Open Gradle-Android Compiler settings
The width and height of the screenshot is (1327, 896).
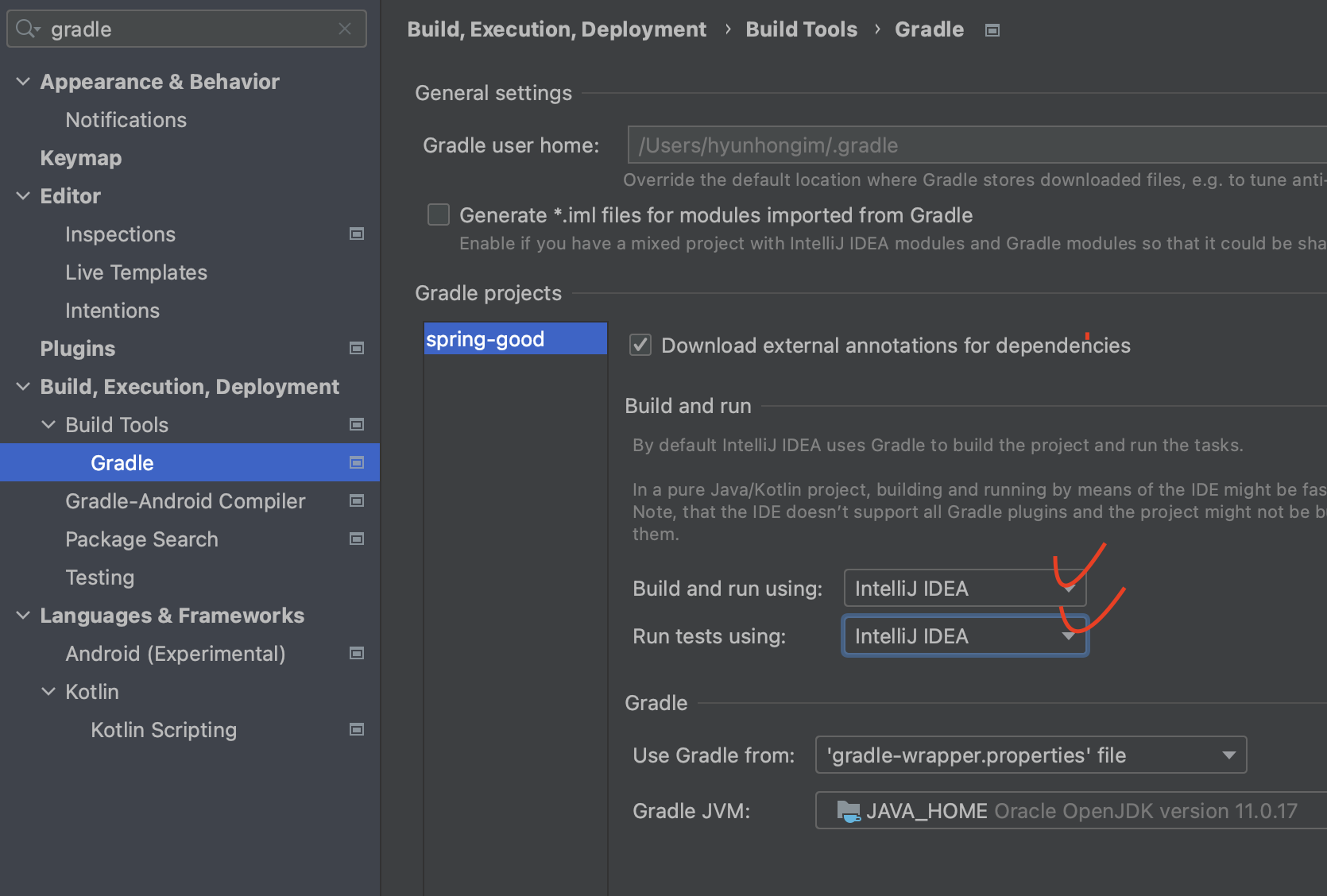[x=185, y=501]
